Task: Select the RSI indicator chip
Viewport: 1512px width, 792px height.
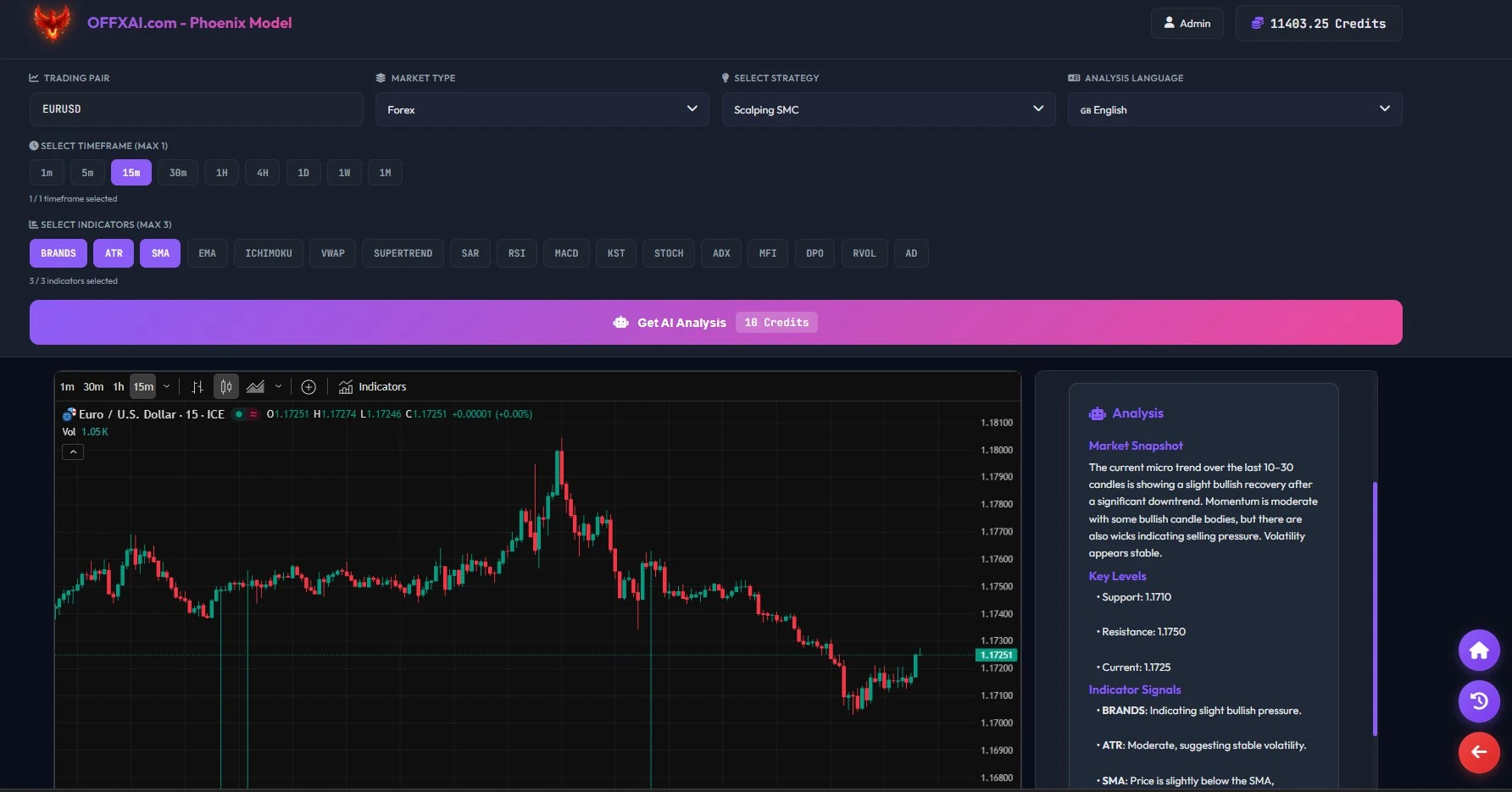Action: (517, 253)
